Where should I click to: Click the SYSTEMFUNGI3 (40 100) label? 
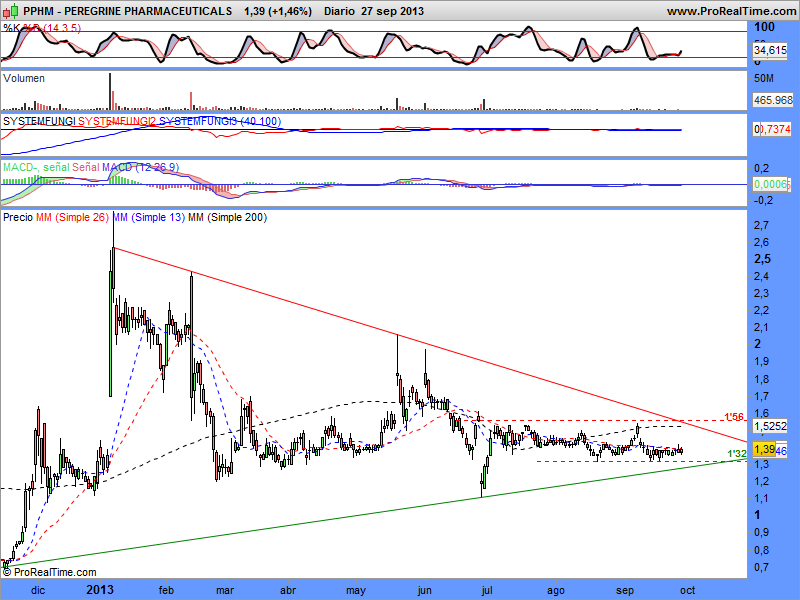click(220, 121)
